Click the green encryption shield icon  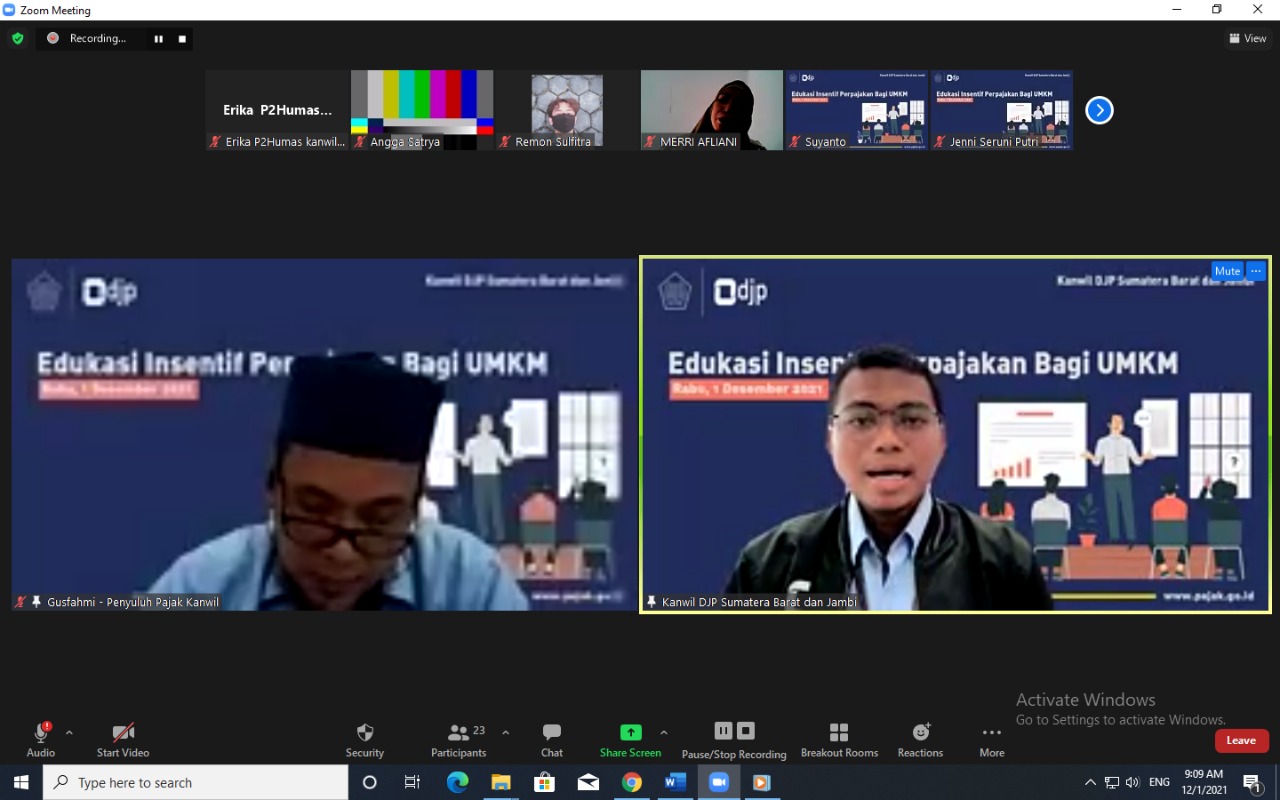pos(17,39)
